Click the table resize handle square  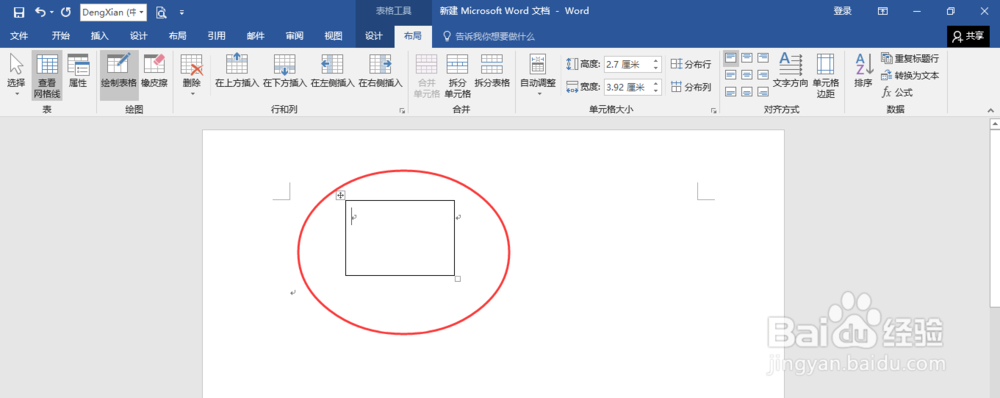(x=458, y=279)
